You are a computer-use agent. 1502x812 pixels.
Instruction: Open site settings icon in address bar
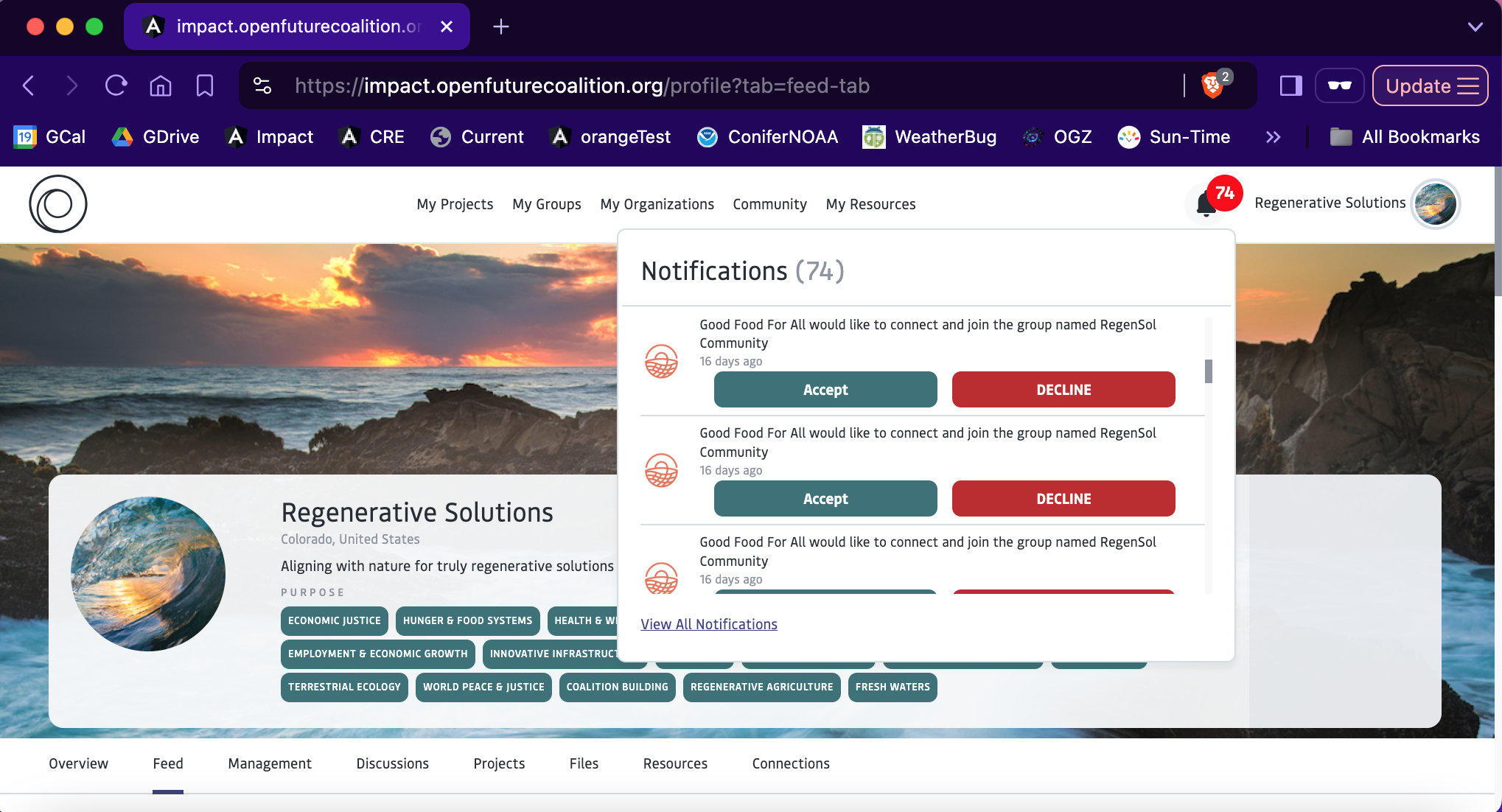pyautogui.click(x=262, y=85)
